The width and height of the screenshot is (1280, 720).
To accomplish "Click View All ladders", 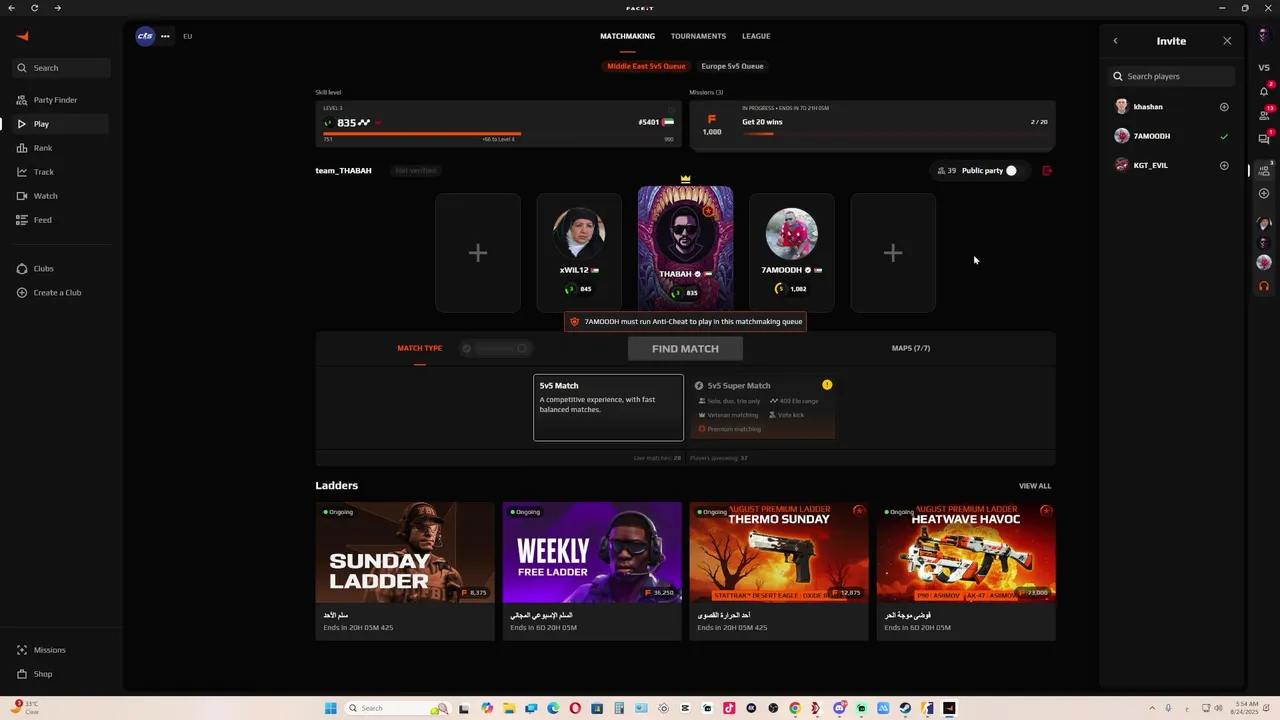I will click(x=1035, y=486).
